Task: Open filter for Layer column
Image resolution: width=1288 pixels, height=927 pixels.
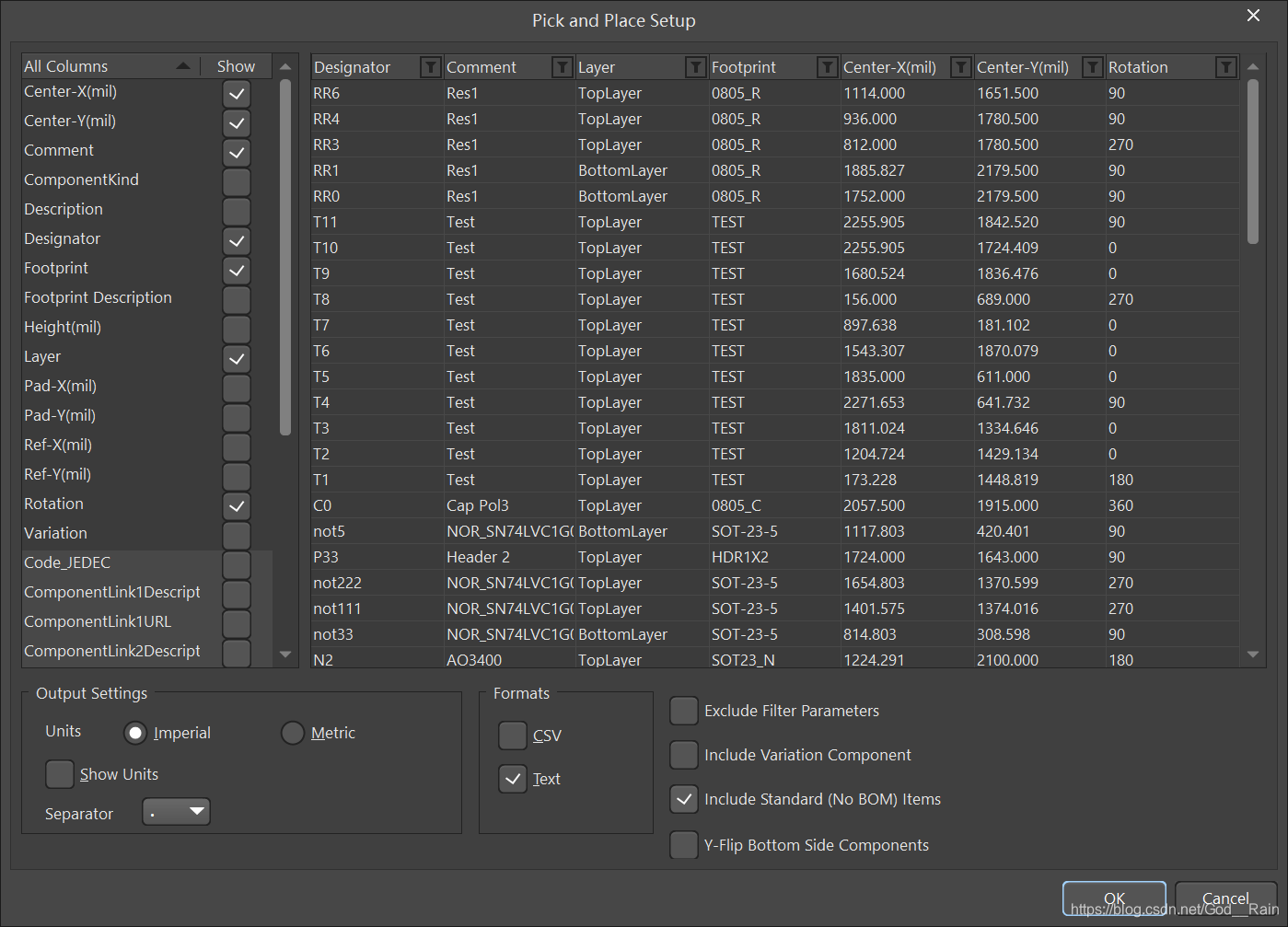Action: 696,67
